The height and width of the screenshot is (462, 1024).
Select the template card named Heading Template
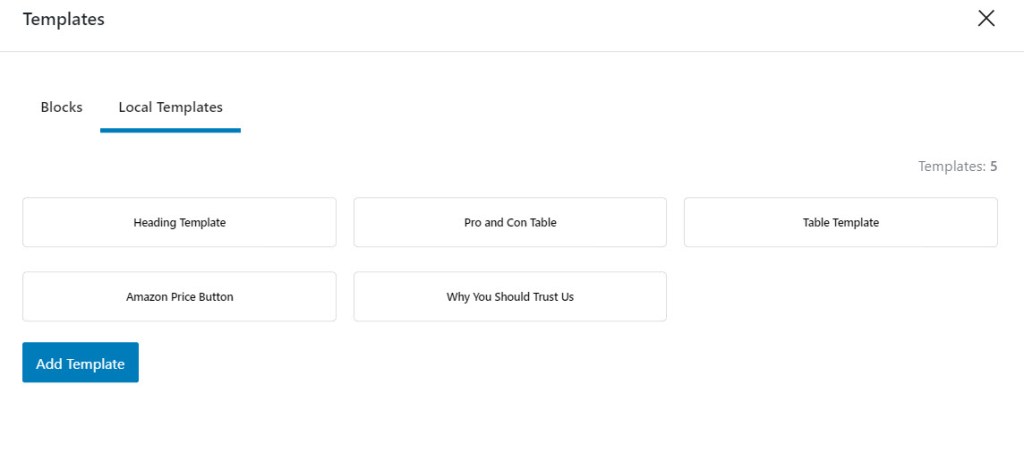tap(180, 222)
